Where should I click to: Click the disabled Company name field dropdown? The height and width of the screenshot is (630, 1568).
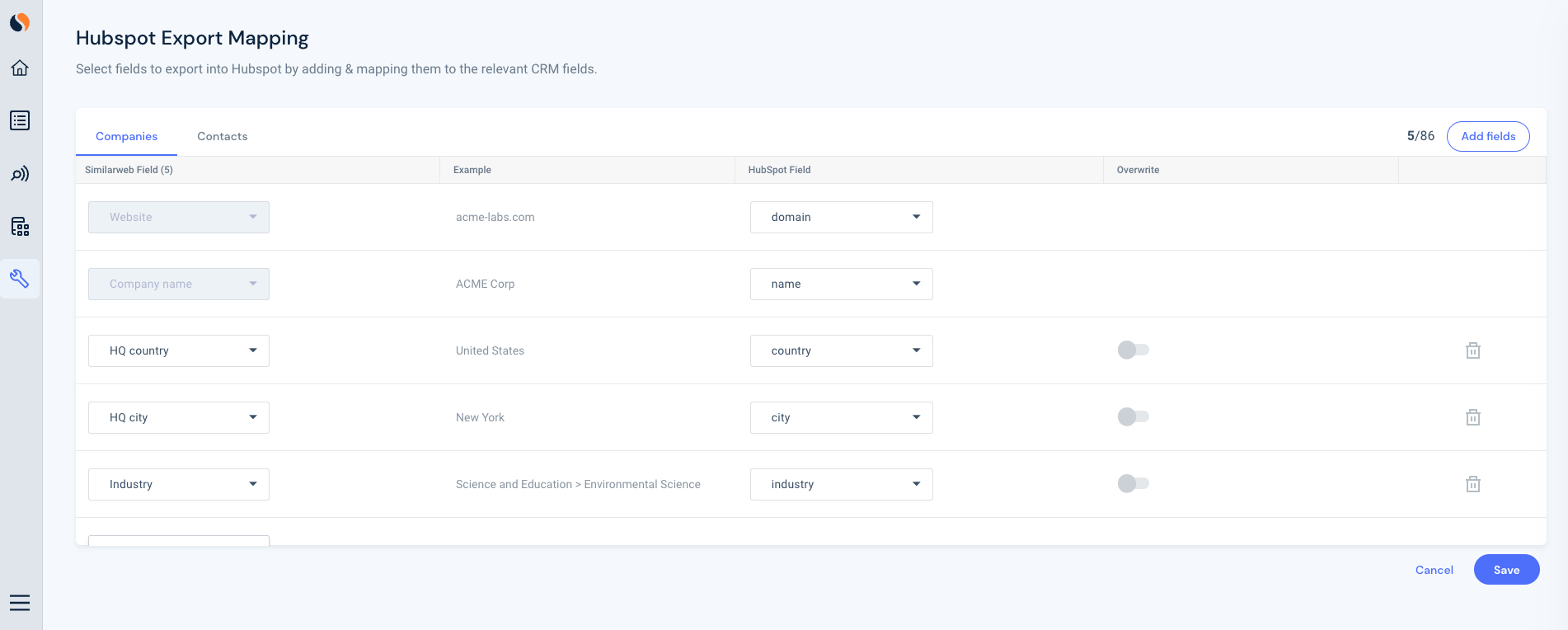[x=179, y=284]
